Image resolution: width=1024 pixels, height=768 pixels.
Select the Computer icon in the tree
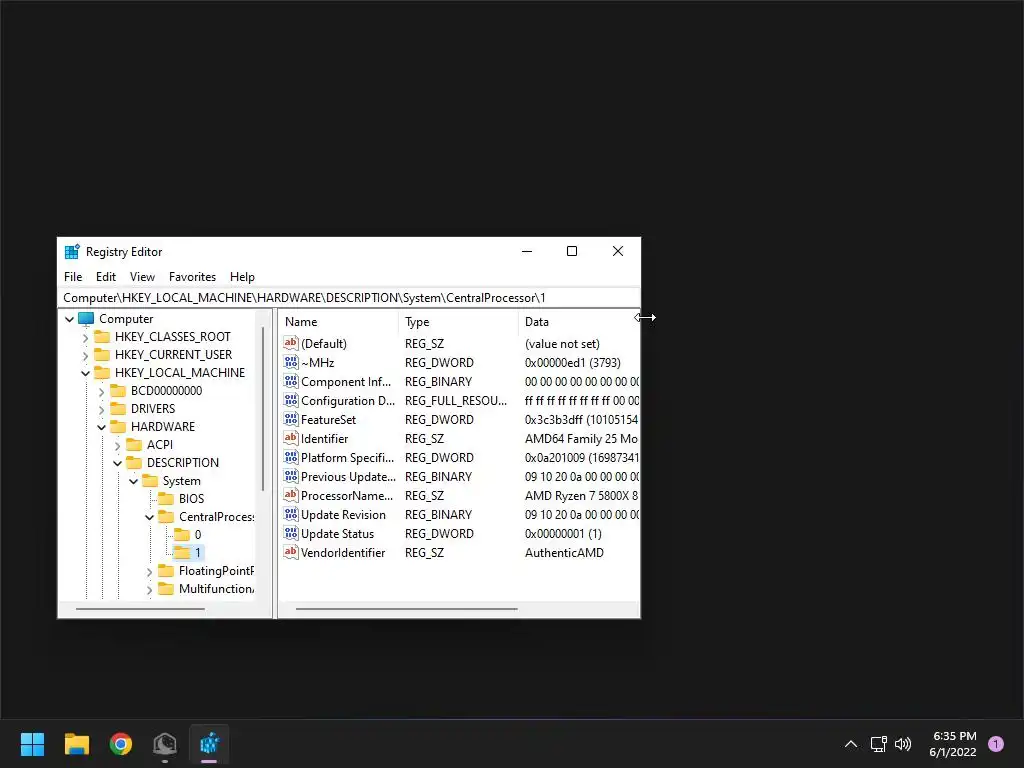(86, 319)
